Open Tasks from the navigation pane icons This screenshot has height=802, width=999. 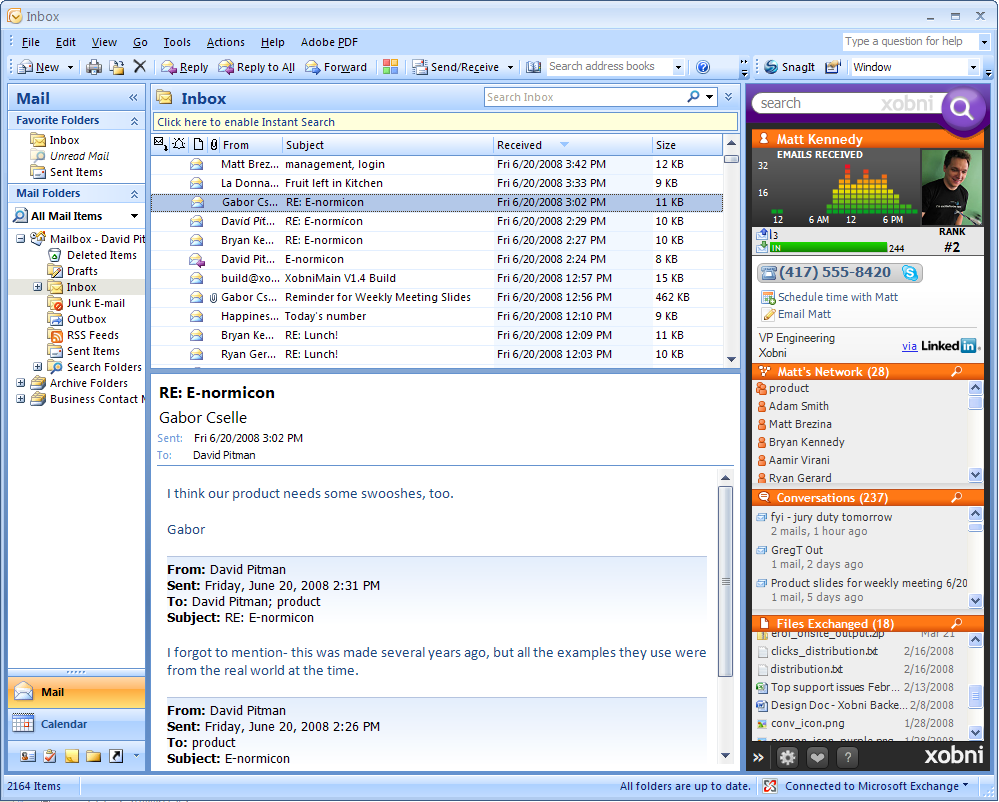(50, 756)
